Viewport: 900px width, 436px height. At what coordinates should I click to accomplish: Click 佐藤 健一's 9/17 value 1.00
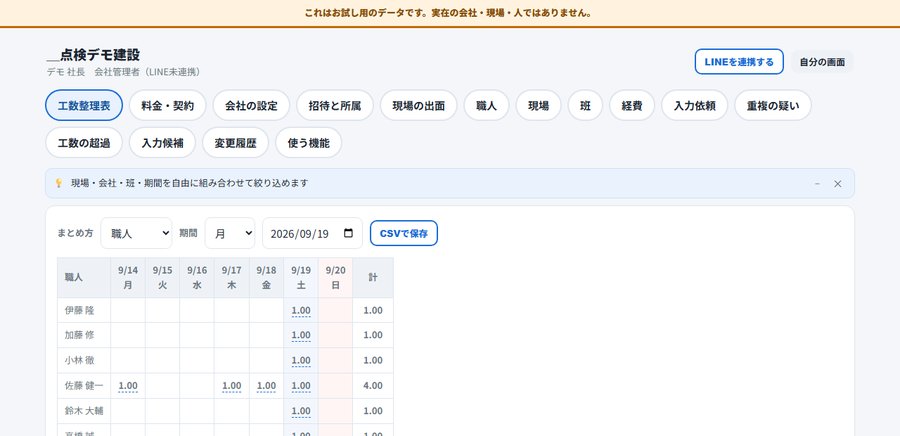pos(232,386)
